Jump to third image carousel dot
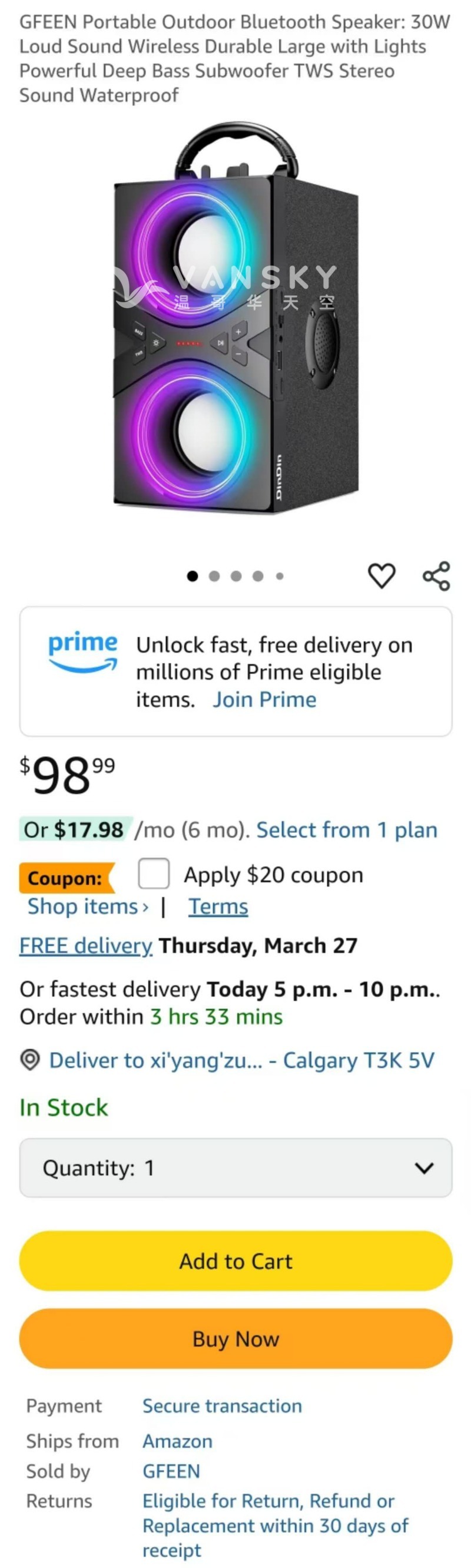 (236, 576)
